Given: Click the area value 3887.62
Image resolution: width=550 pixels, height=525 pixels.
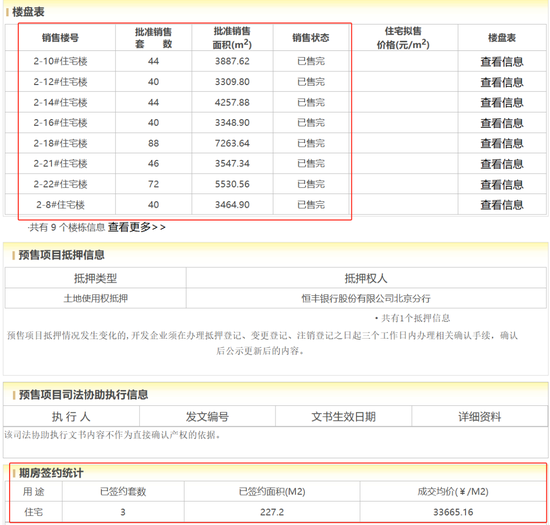Looking at the screenshot, I should (232, 61).
